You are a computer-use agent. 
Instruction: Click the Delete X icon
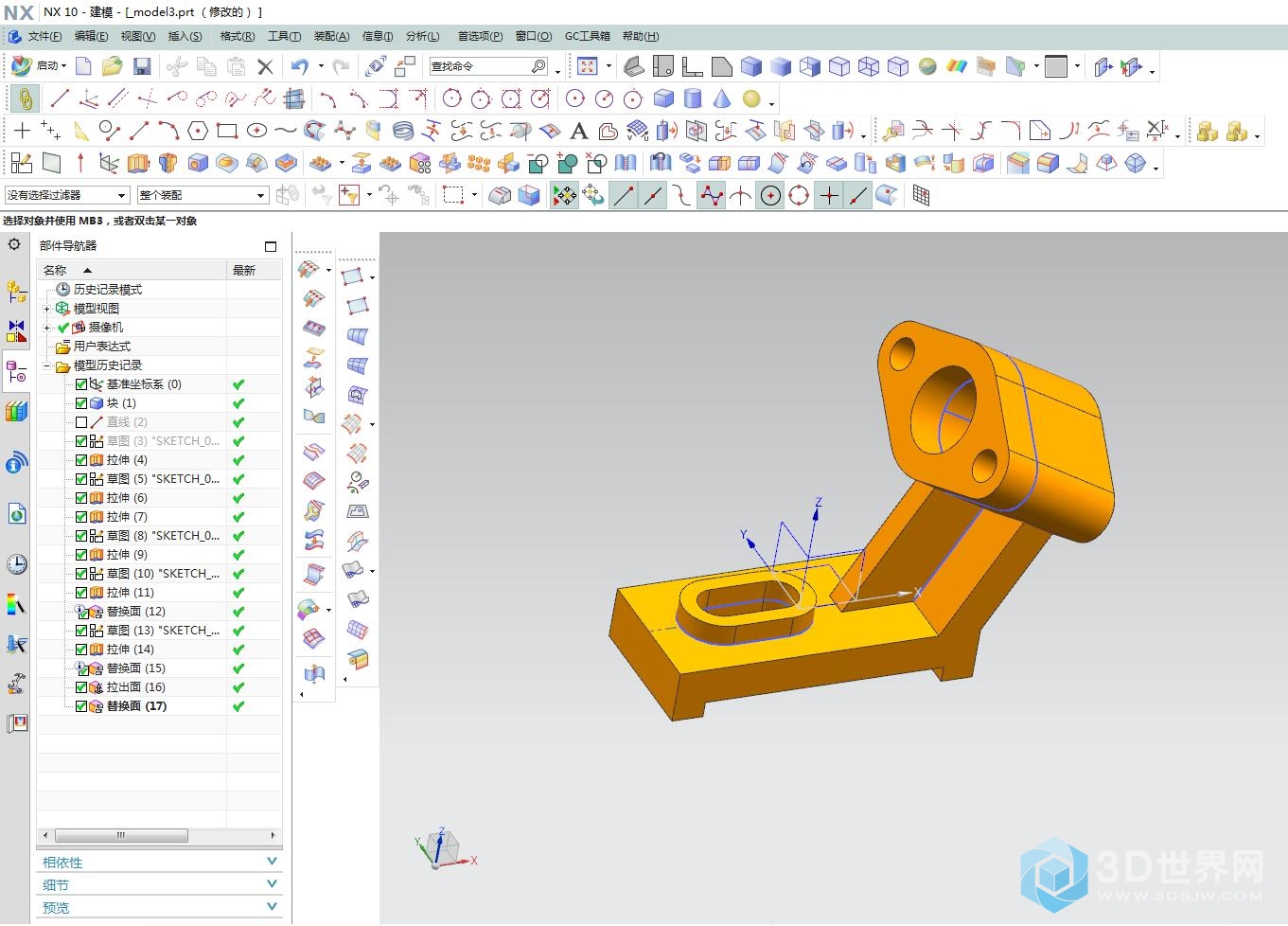click(265, 66)
